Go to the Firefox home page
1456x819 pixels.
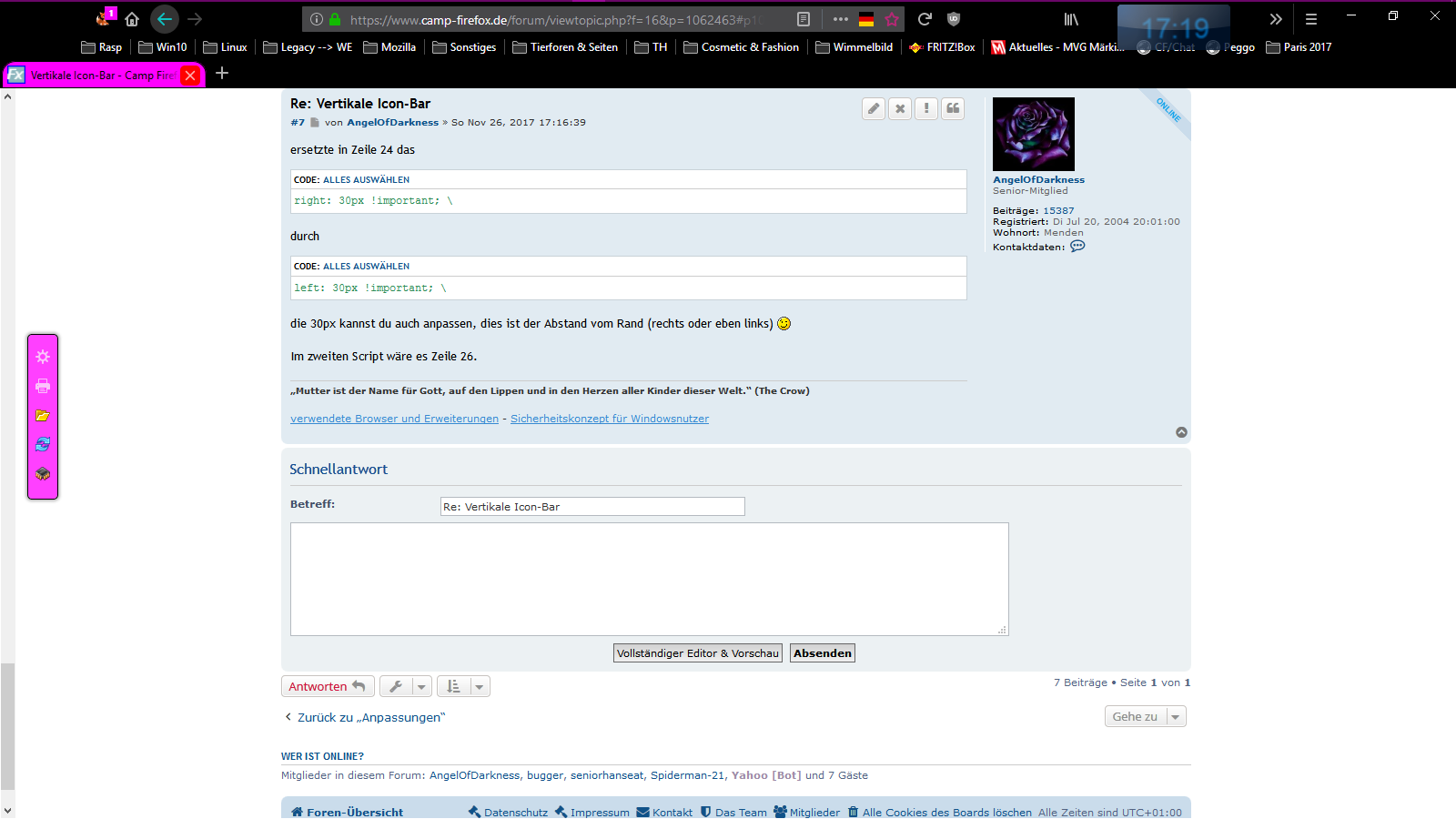pyautogui.click(x=132, y=19)
